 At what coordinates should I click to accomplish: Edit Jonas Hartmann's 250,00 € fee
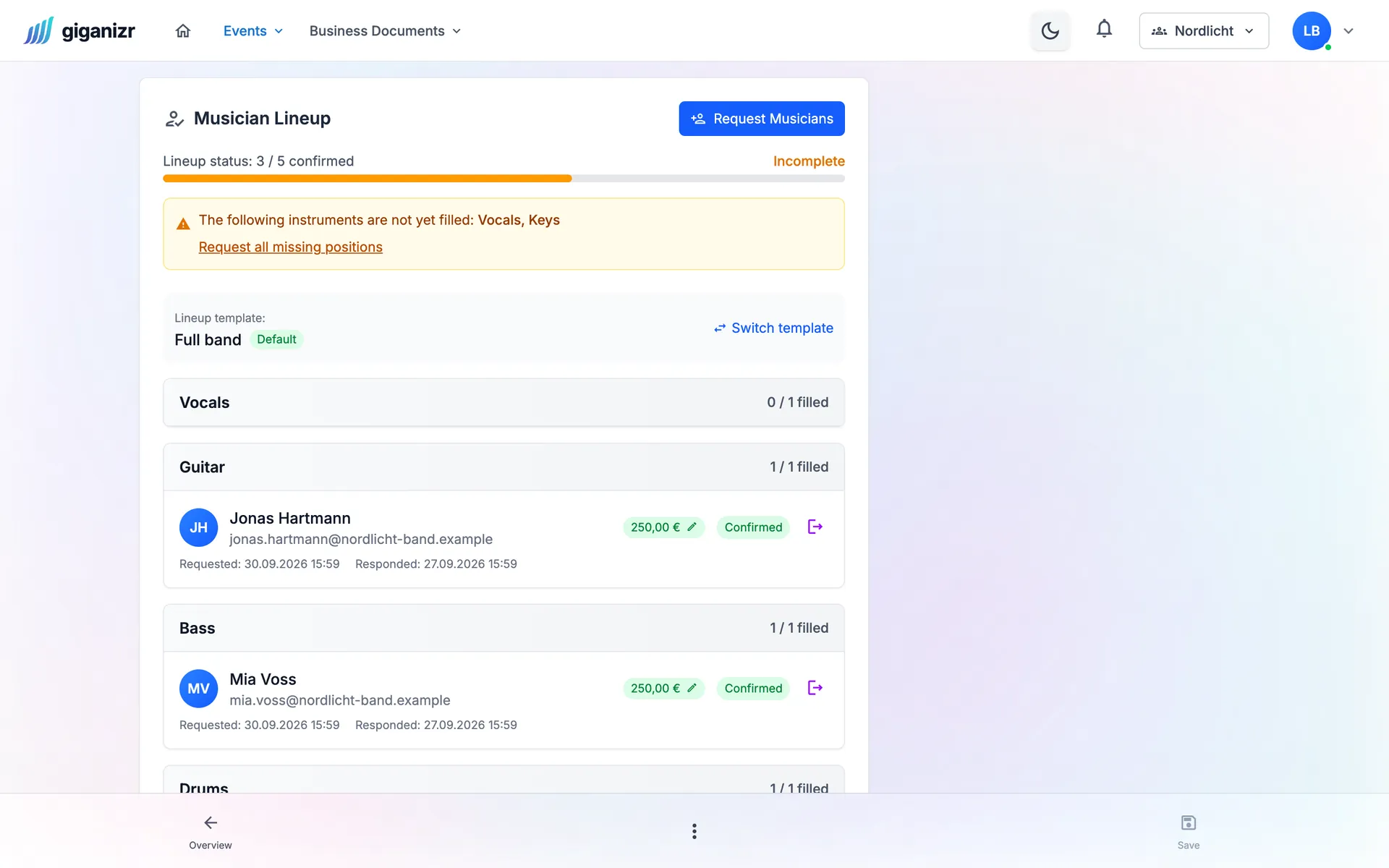(x=663, y=527)
